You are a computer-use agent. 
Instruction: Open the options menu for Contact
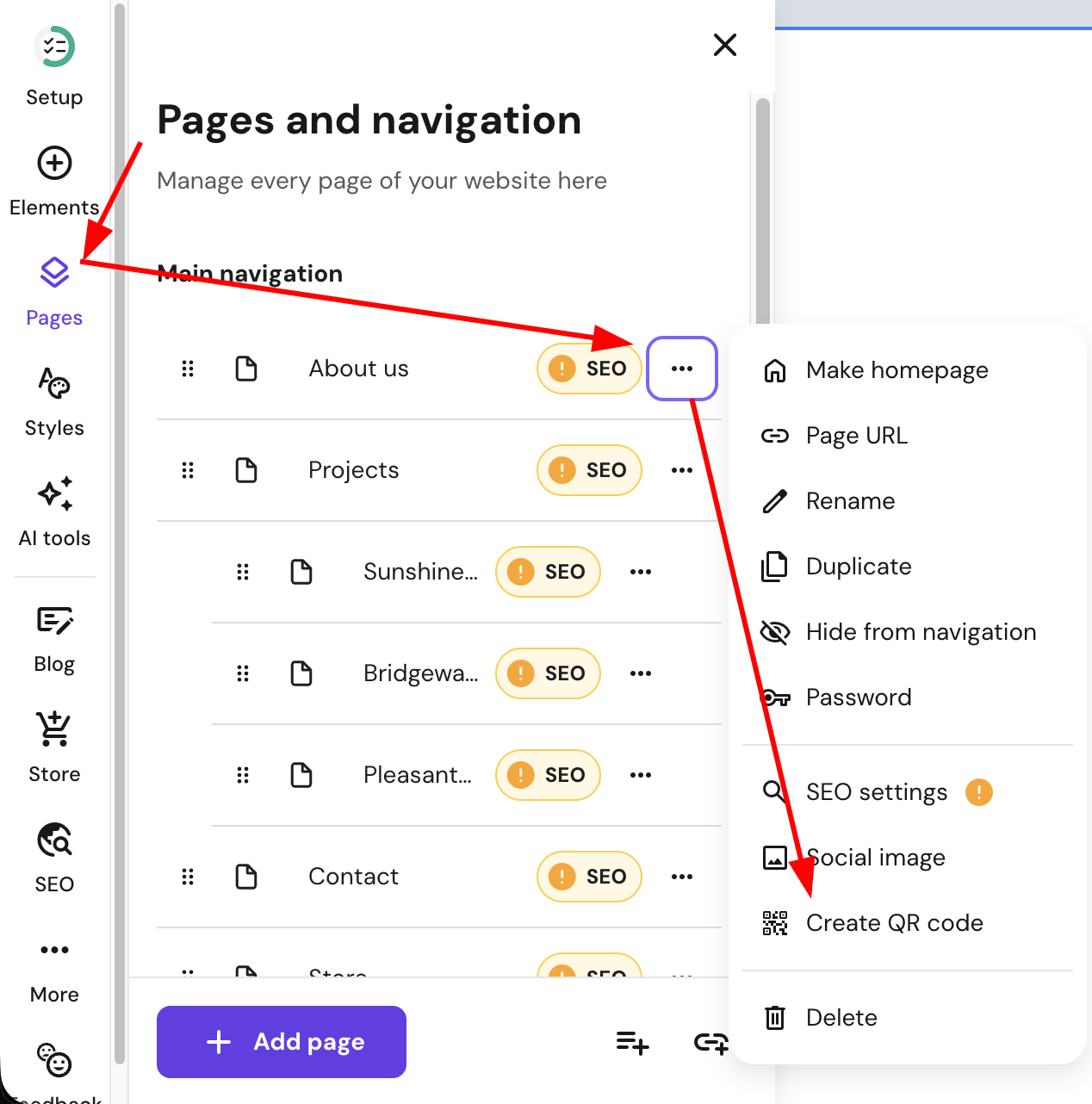point(681,876)
